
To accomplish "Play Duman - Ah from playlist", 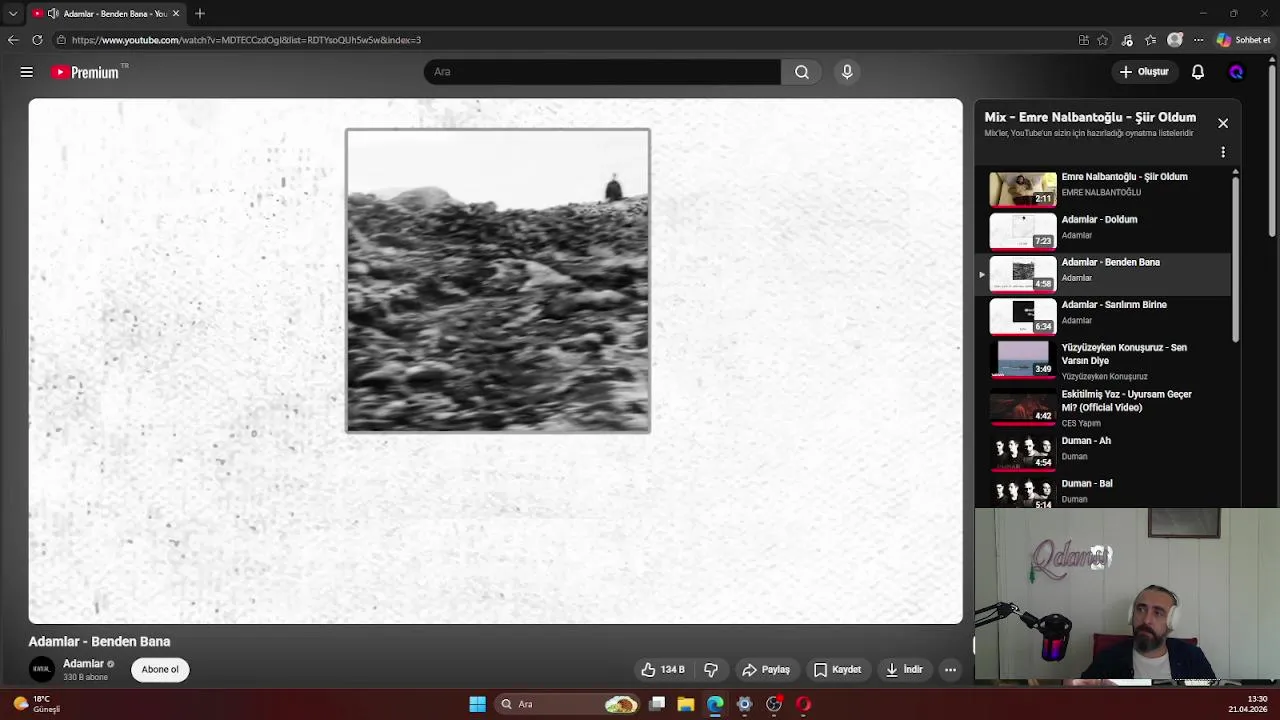I will (1104, 451).
